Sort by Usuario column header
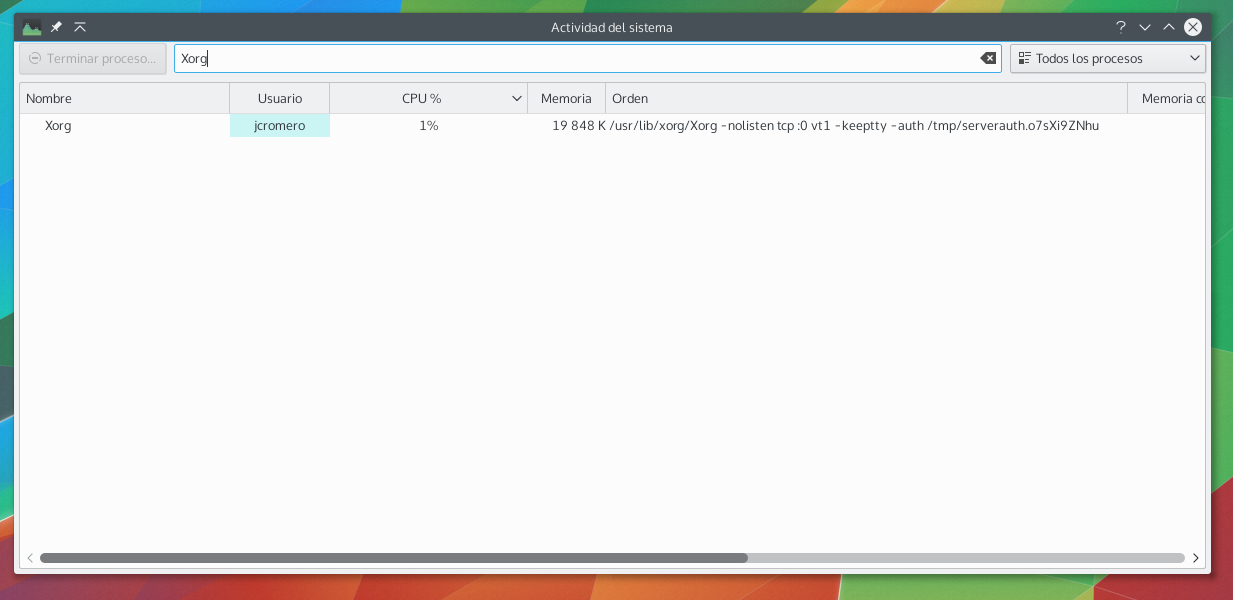This screenshot has width=1233, height=600. tap(280, 98)
